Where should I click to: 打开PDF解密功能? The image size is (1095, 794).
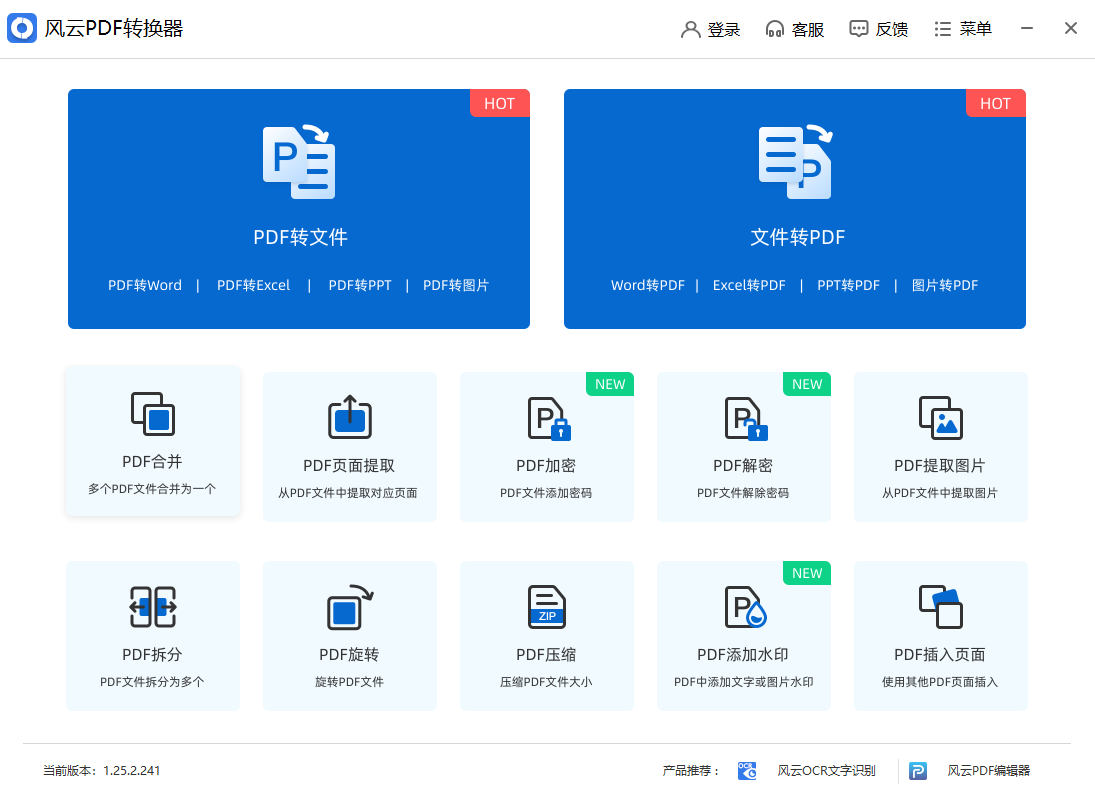tap(743, 445)
